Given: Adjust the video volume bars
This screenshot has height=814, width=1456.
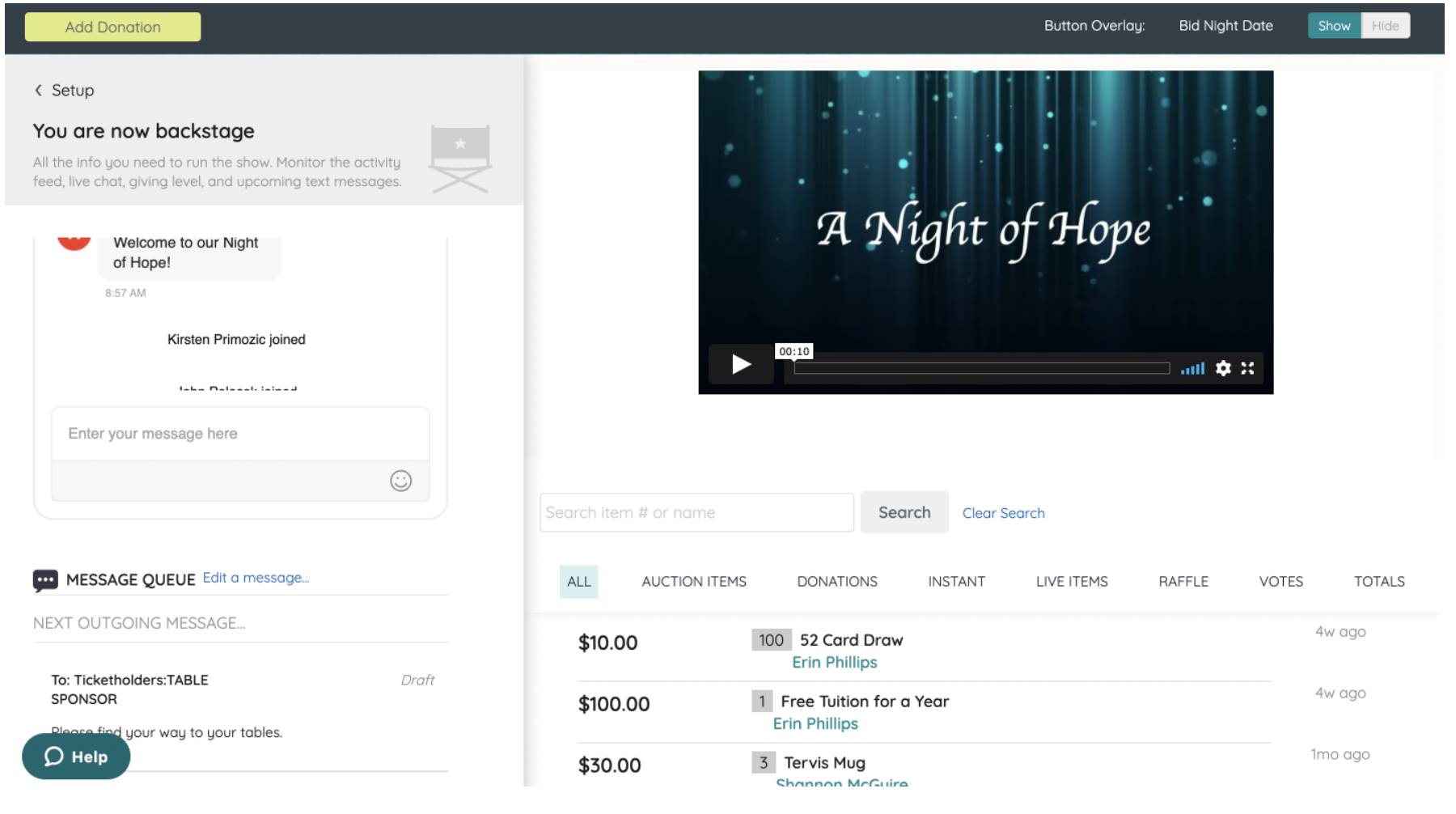Looking at the screenshot, I should coord(1192,368).
